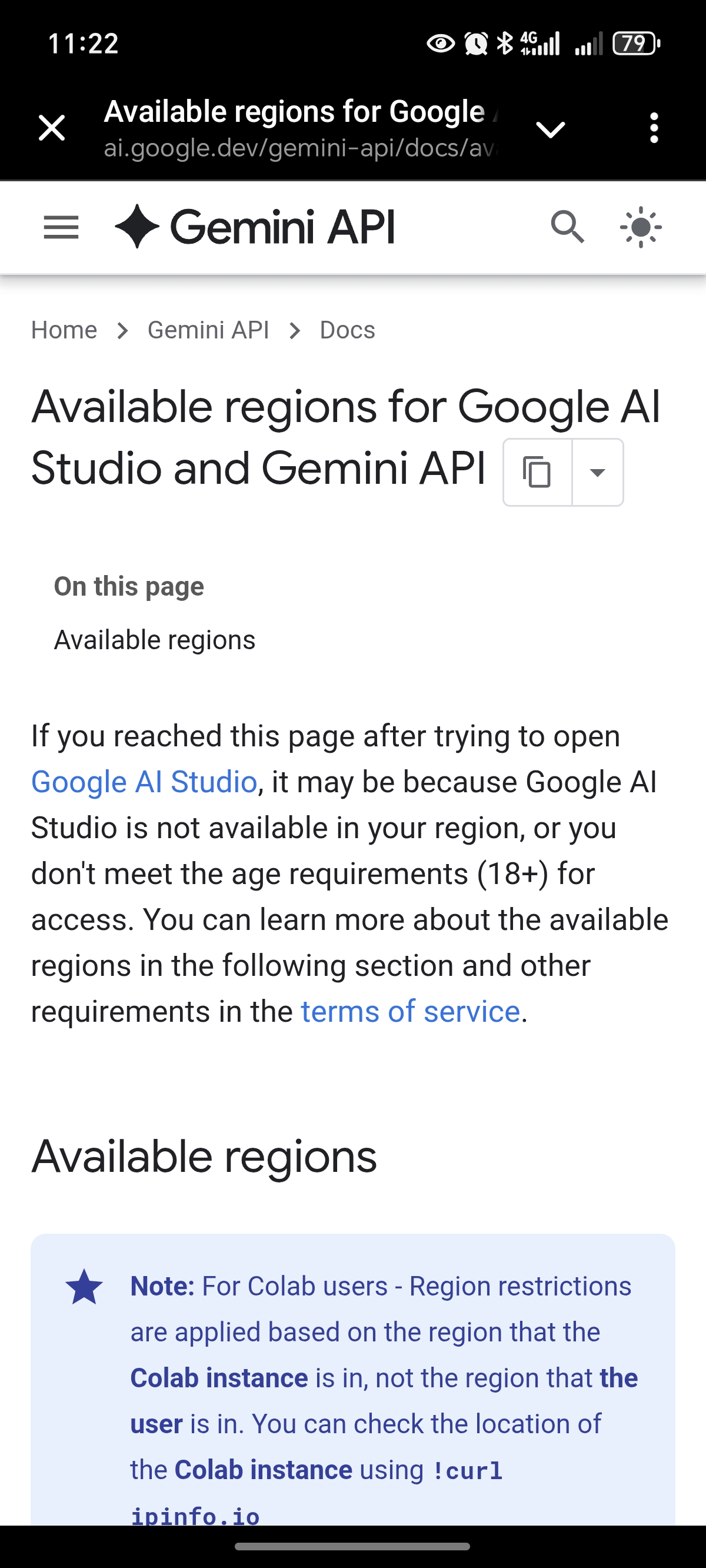Copy the page using the copy icon
The height and width of the screenshot is (1568, 706).
point(537,473)
